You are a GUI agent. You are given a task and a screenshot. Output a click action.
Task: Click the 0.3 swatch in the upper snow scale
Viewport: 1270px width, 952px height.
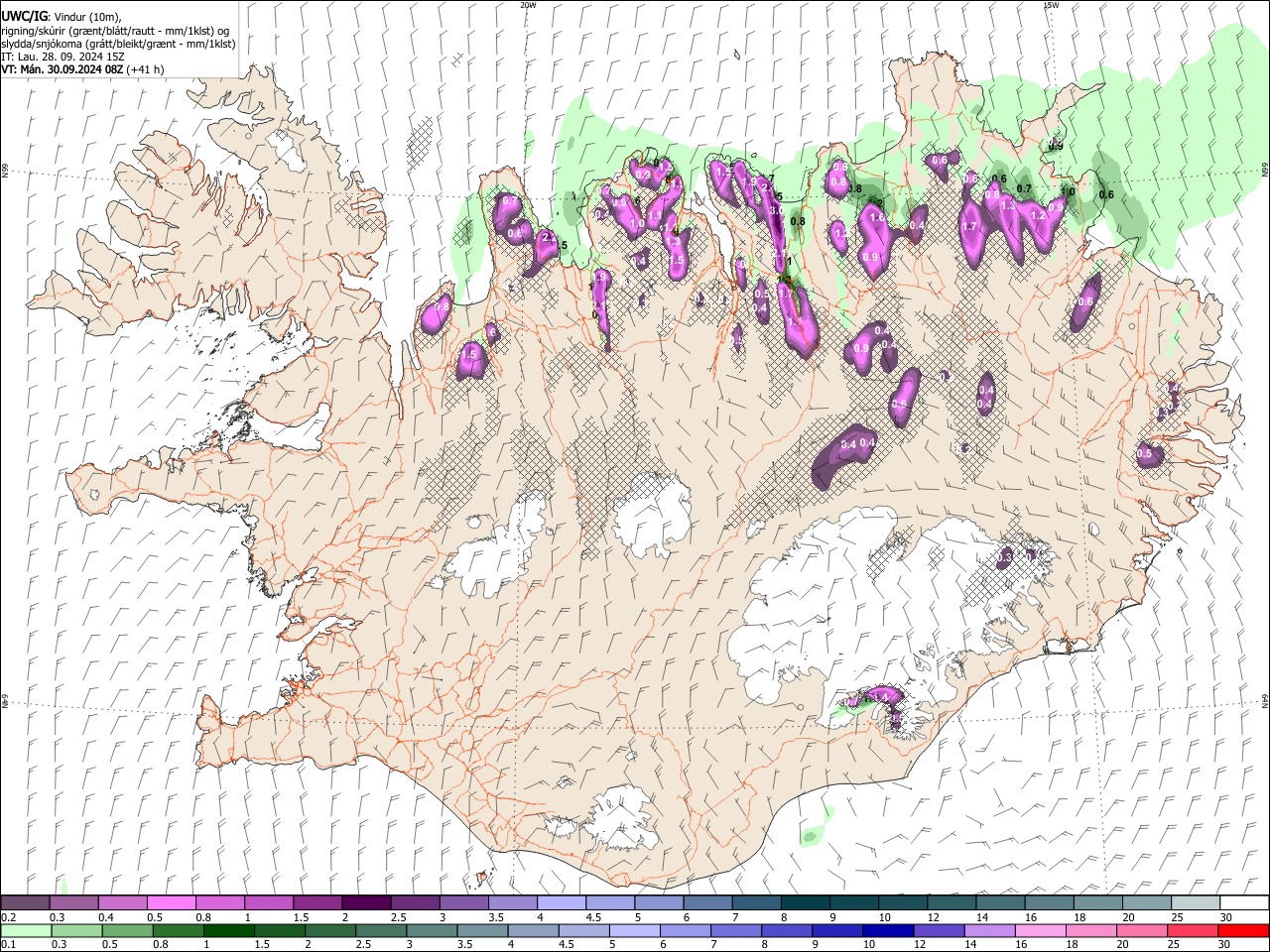click(73, 903)
